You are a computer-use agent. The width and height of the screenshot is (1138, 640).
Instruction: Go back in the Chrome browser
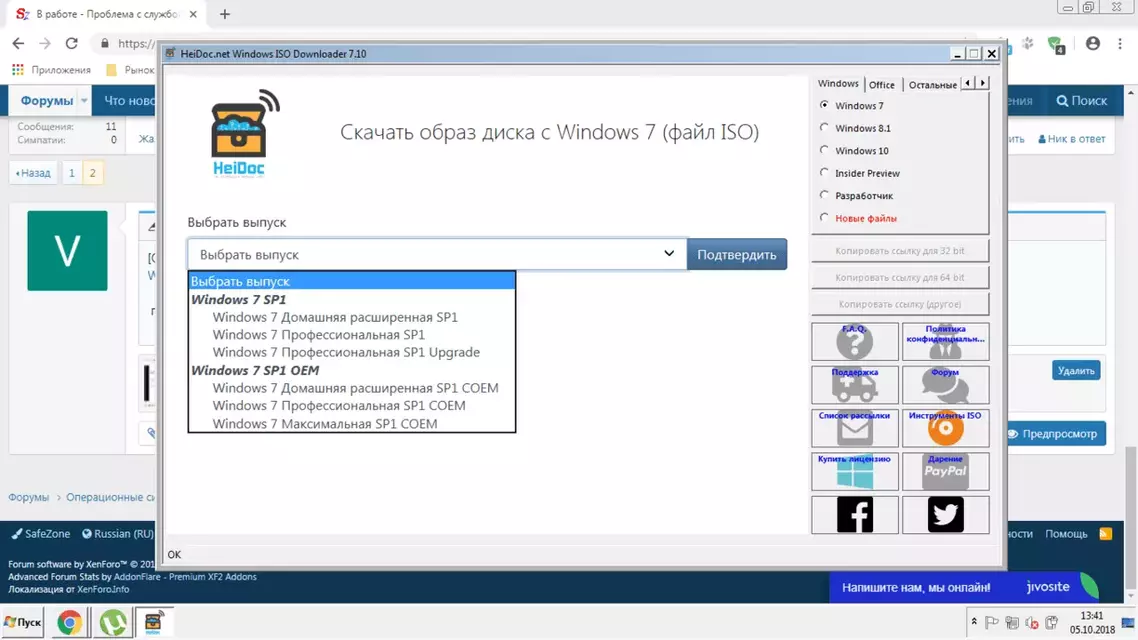[18, 44]
